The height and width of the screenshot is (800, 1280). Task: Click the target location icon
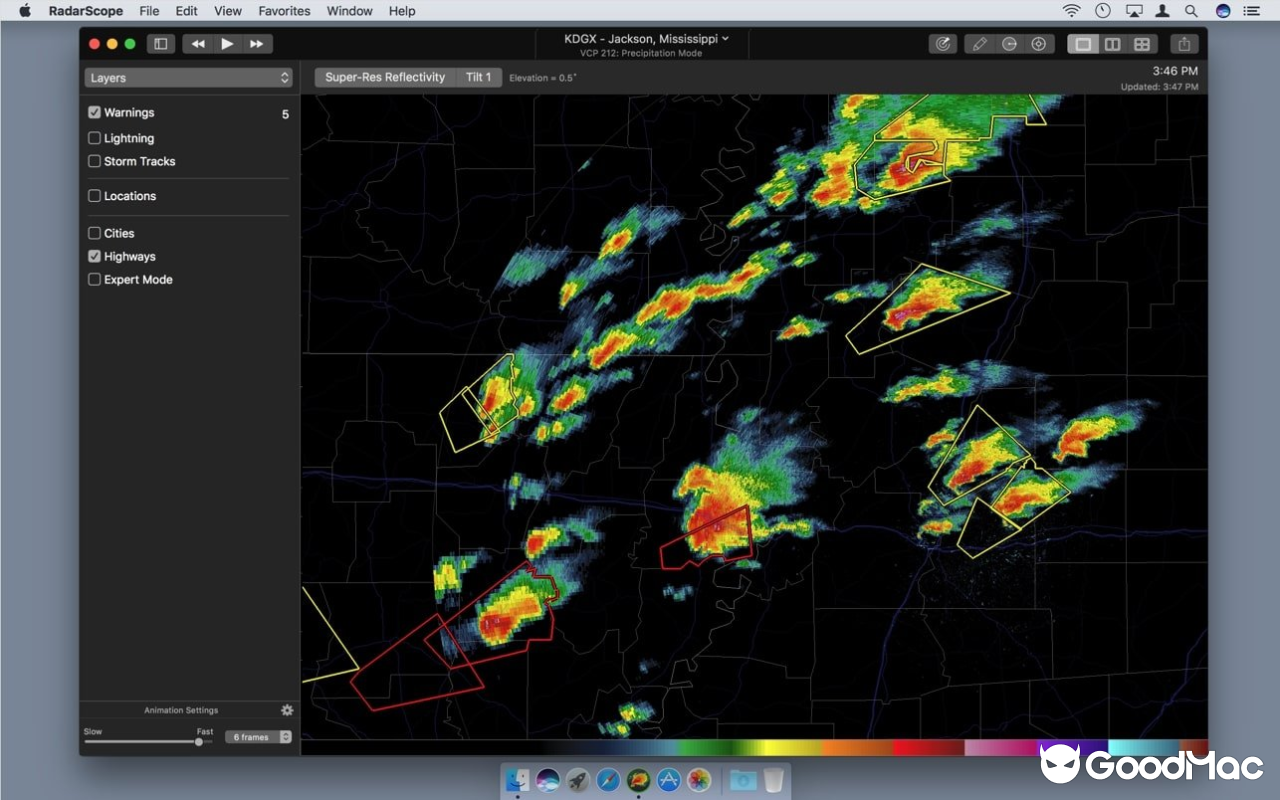click(1039, 44)
